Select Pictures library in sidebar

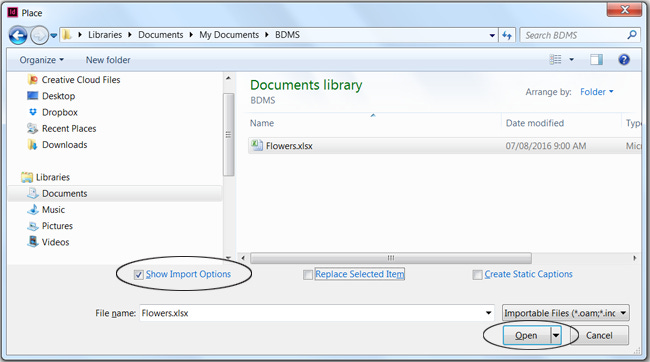tap(50, 226)
